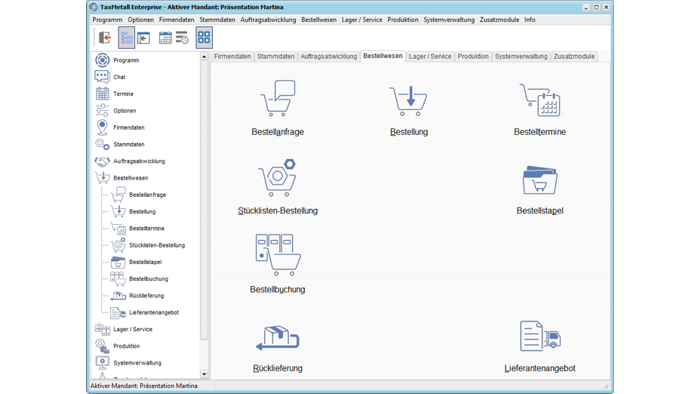
Task: Select the Bestellwesen tab
Action: pos(383,56)
